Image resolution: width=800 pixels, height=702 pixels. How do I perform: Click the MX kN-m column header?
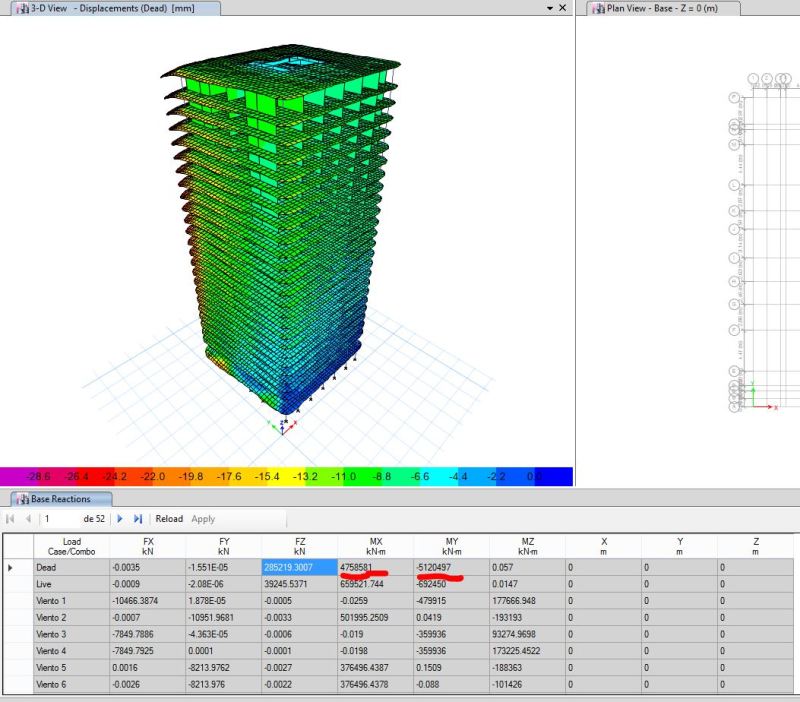point(376,546)
